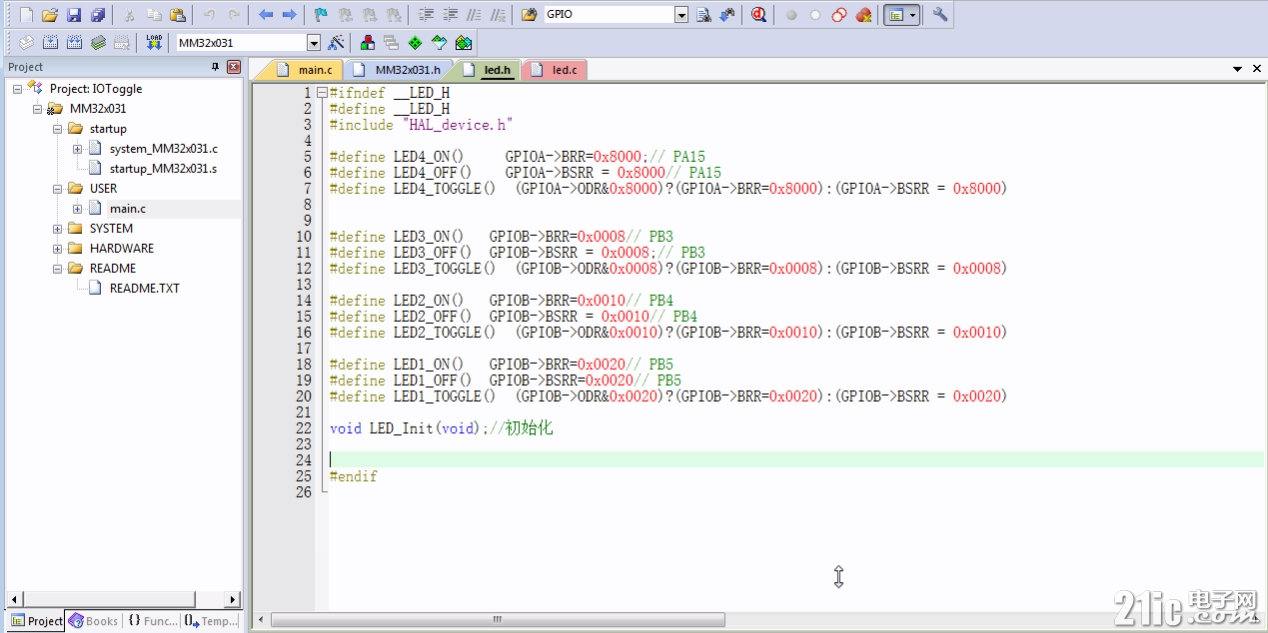Expand the HARDWARE folder
The width and height of the screenshot is (1268, 633).
coord(57,249)
